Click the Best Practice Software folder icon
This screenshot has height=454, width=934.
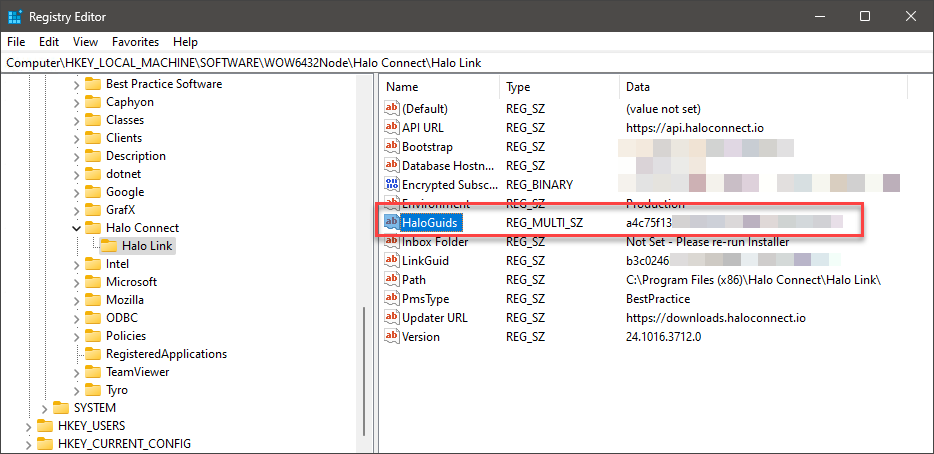pyautogui.click(x=92, y=84)
